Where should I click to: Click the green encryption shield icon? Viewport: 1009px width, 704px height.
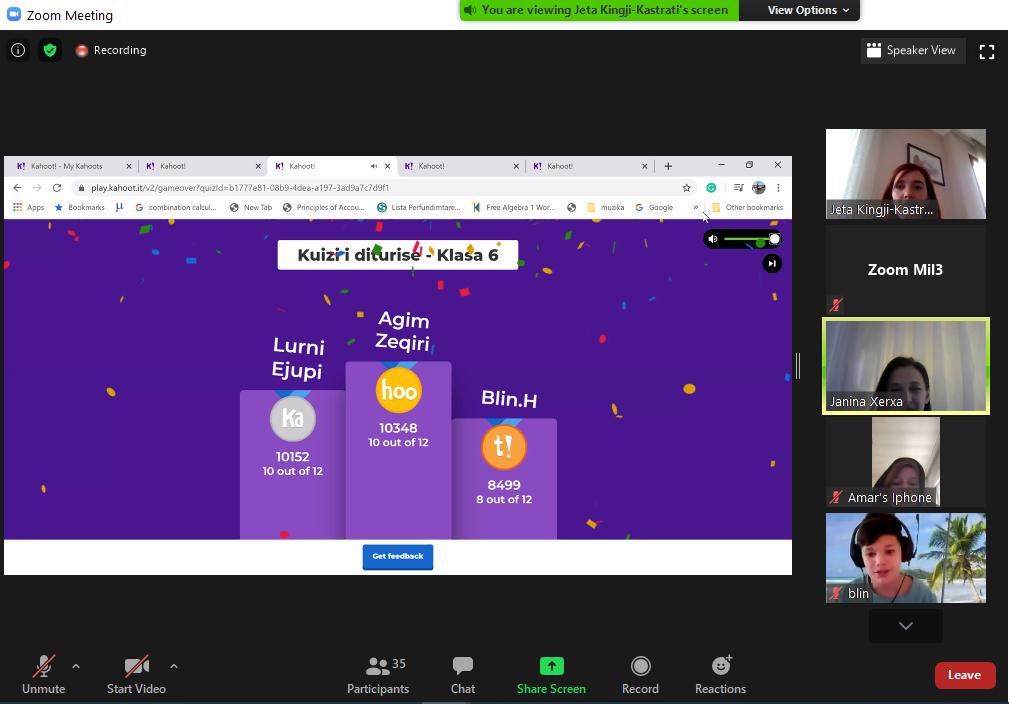click(50, 50)
